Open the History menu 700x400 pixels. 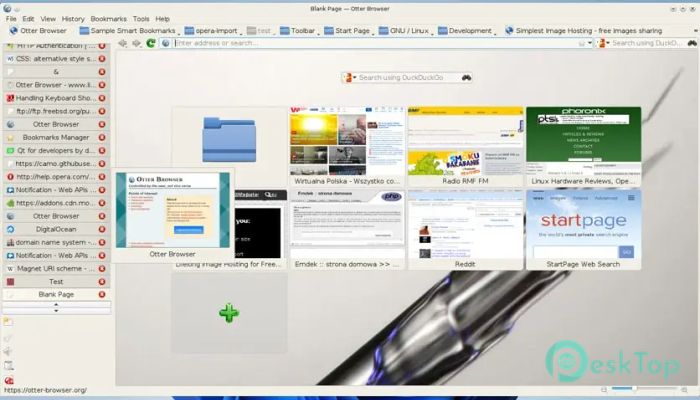tap(73, 19)
